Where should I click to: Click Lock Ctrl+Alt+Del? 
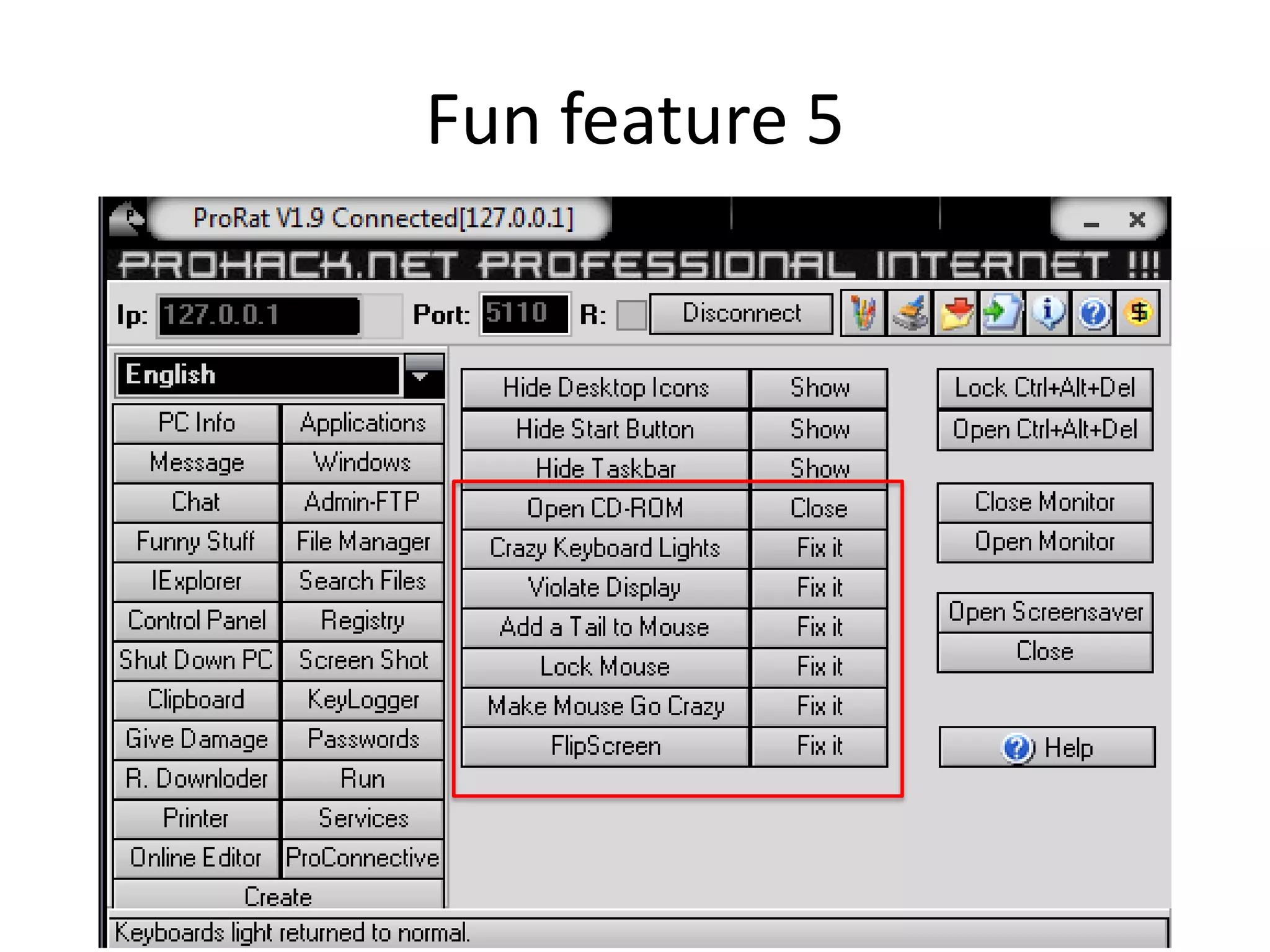click(x=1045, y=389)
